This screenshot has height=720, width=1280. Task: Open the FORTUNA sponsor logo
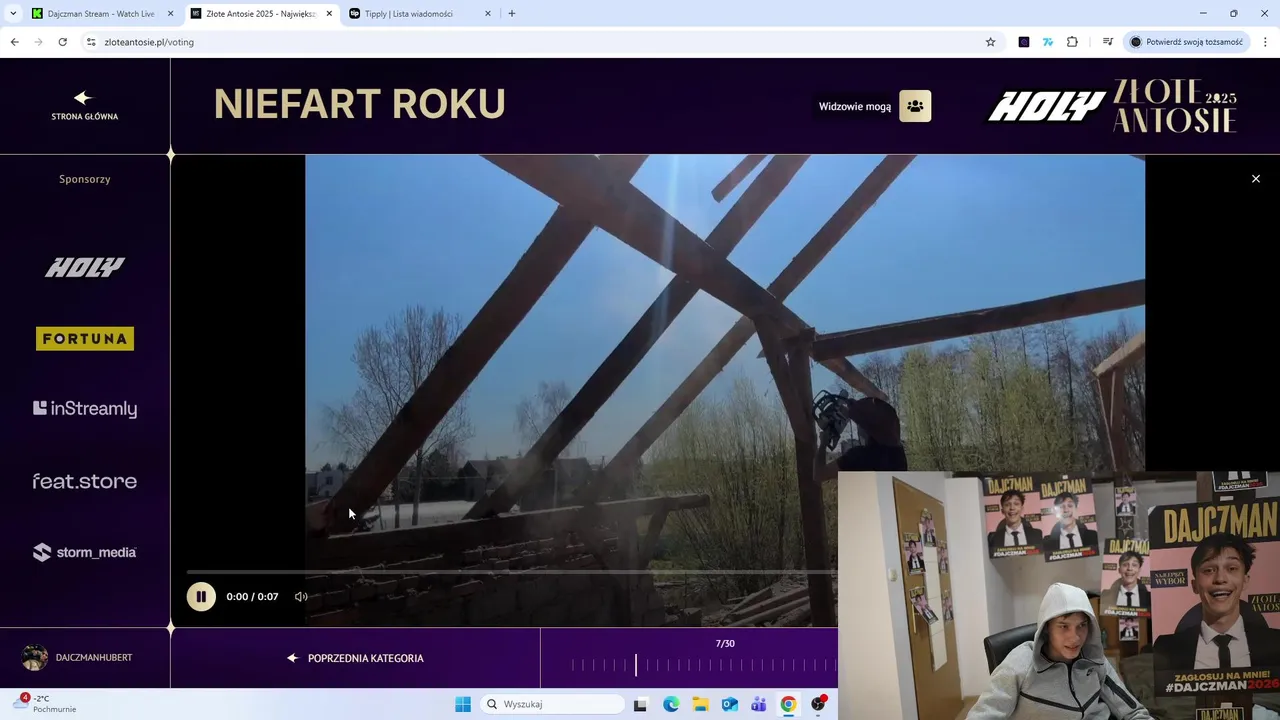(x=85, y=339)
